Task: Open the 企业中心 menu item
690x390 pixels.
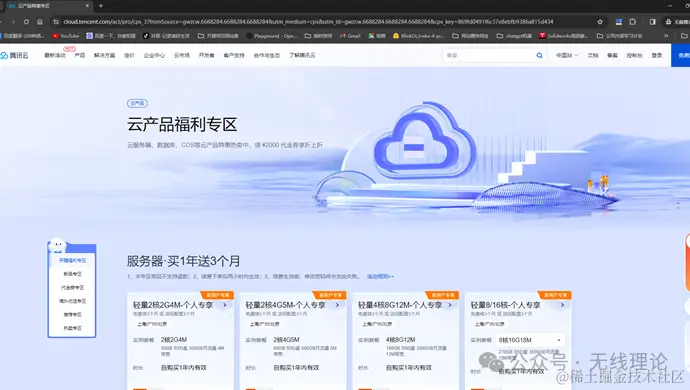Action: coord(154,55)
